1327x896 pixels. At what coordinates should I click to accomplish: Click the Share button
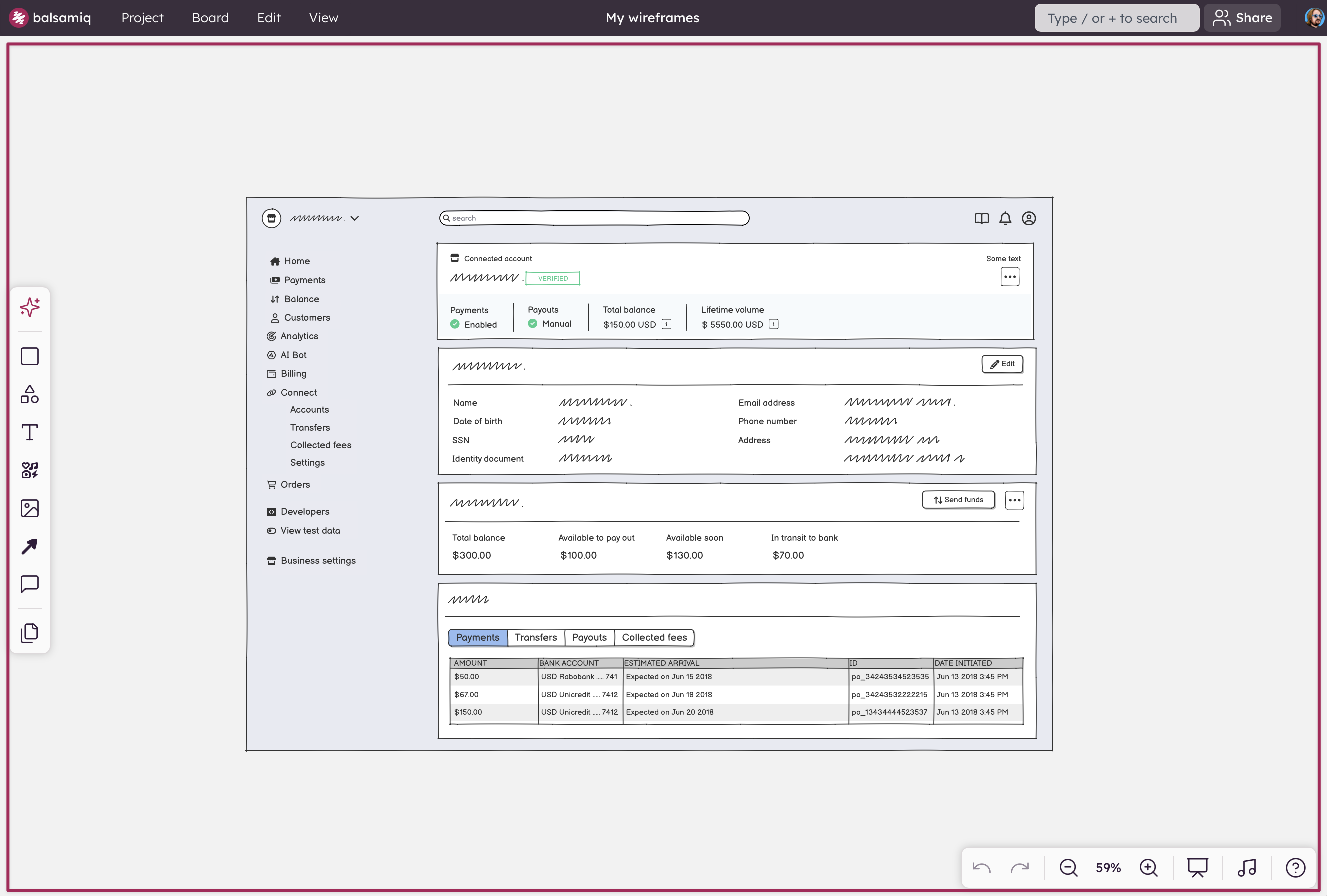(x=1242, y=17)
